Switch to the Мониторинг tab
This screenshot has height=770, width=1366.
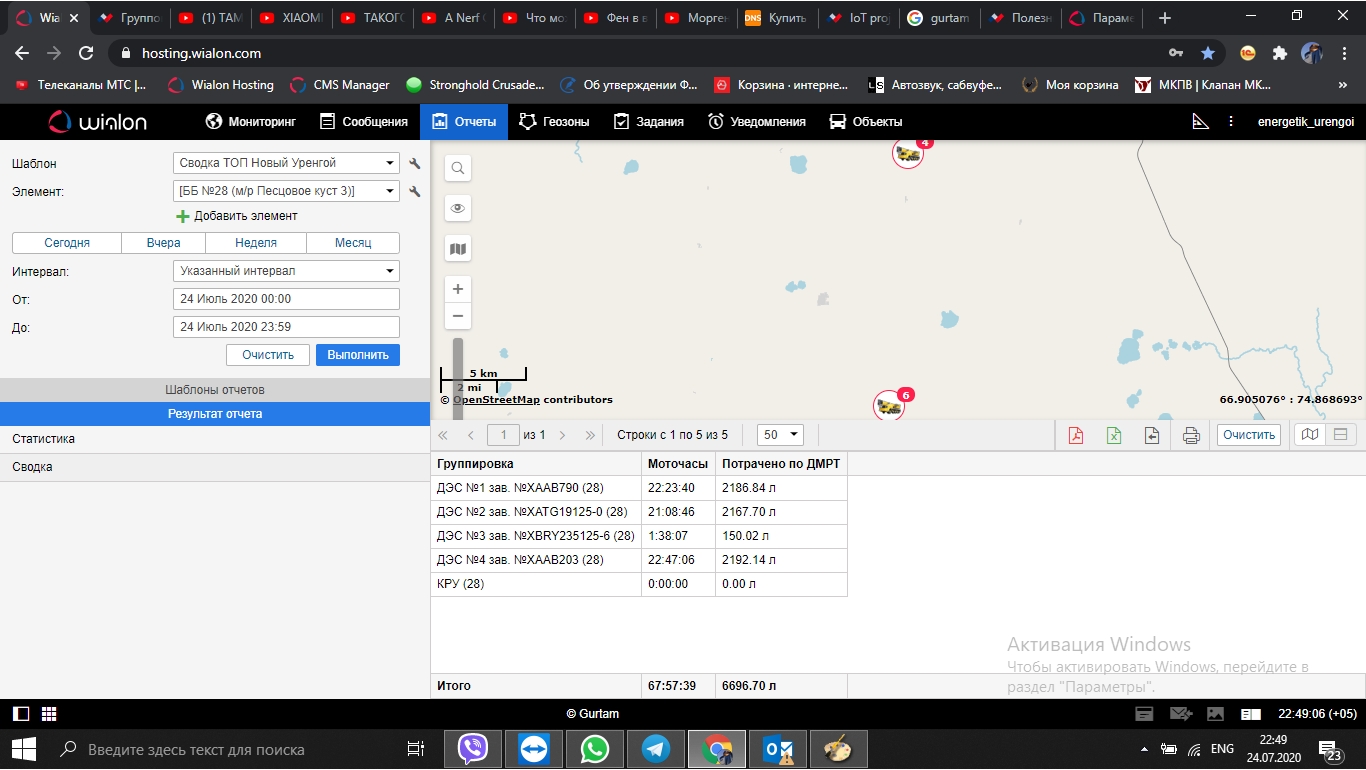251,122
